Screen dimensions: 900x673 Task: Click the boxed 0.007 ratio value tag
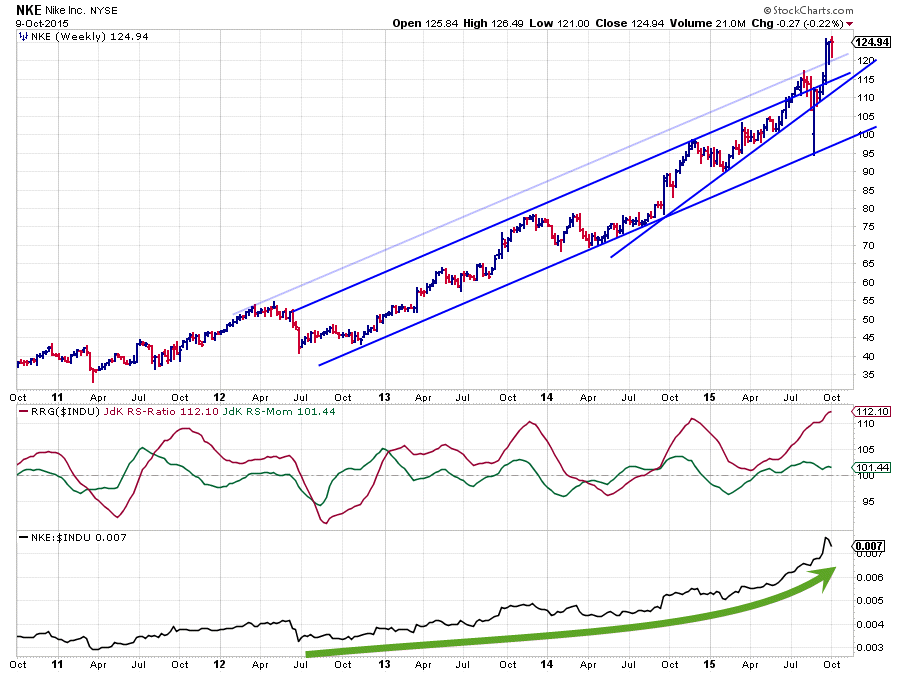click(870, 546)
